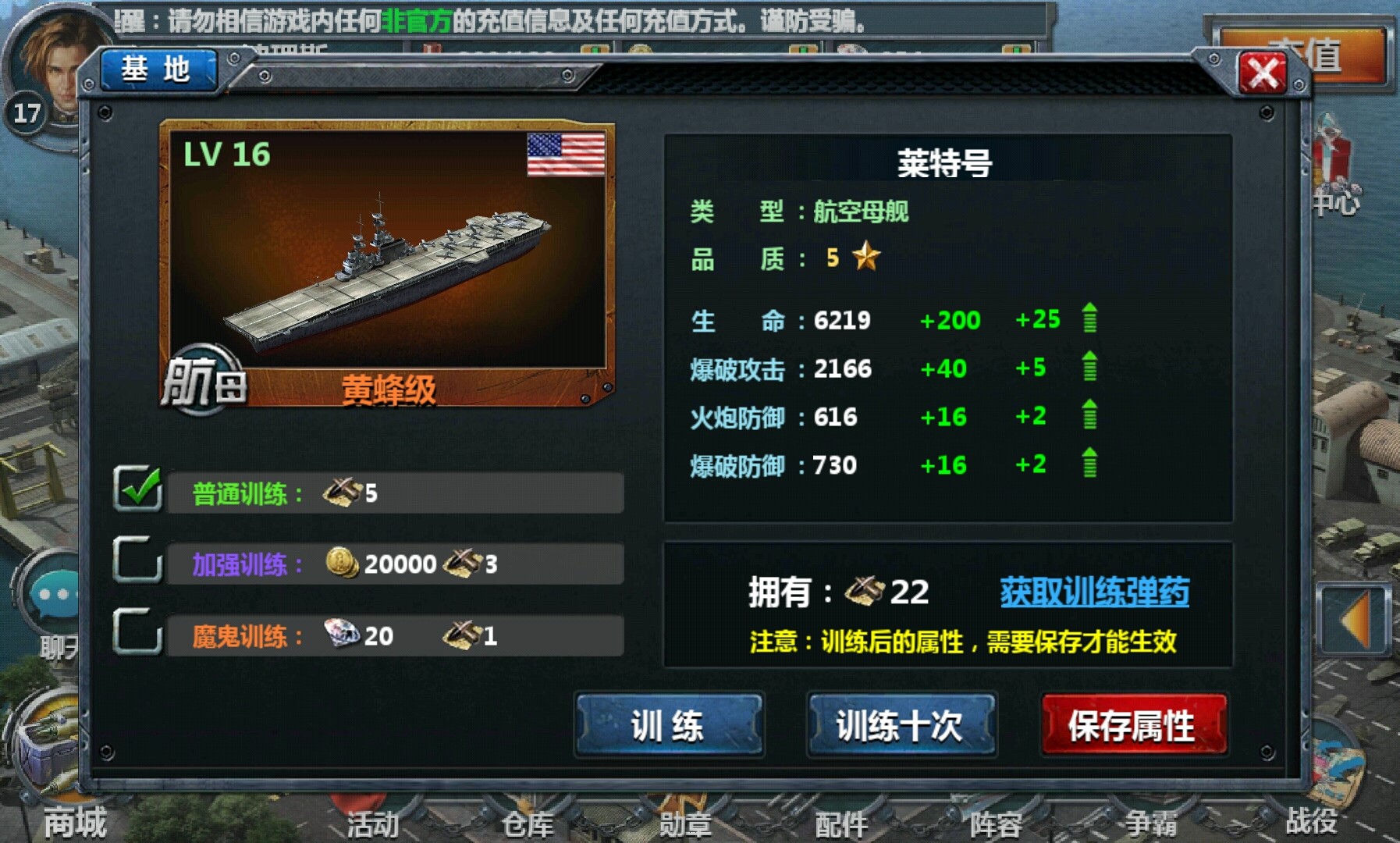Click the 火炮防御 green upgrade arrow icon
This screenshot has width=1400, height=843.
pos(1090,415)
